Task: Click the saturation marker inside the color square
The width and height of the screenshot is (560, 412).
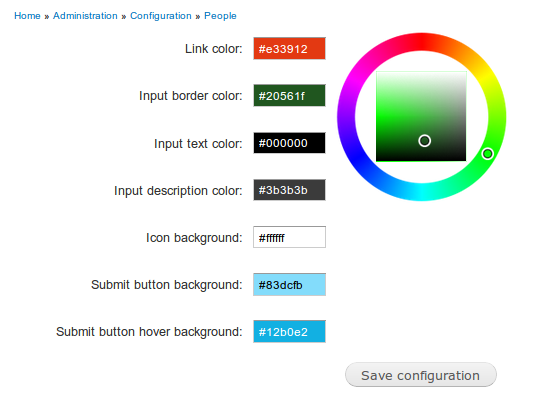Action: [424, 141]
